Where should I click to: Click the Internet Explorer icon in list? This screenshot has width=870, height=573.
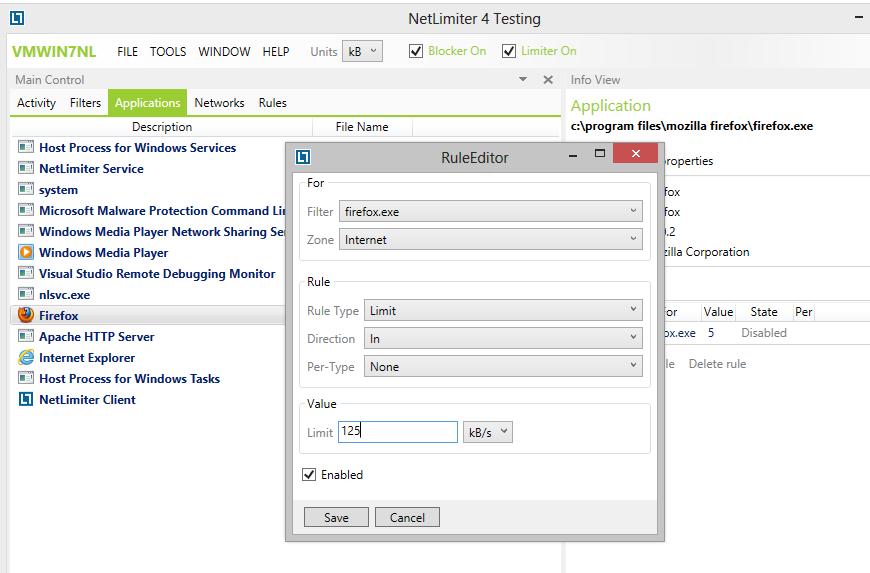(26, 357)
